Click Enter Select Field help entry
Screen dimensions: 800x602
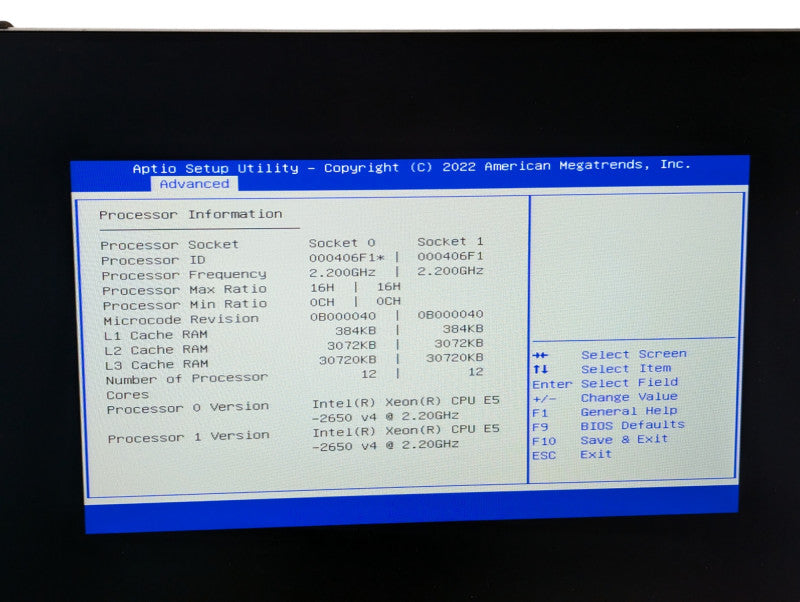pos(605,383)
